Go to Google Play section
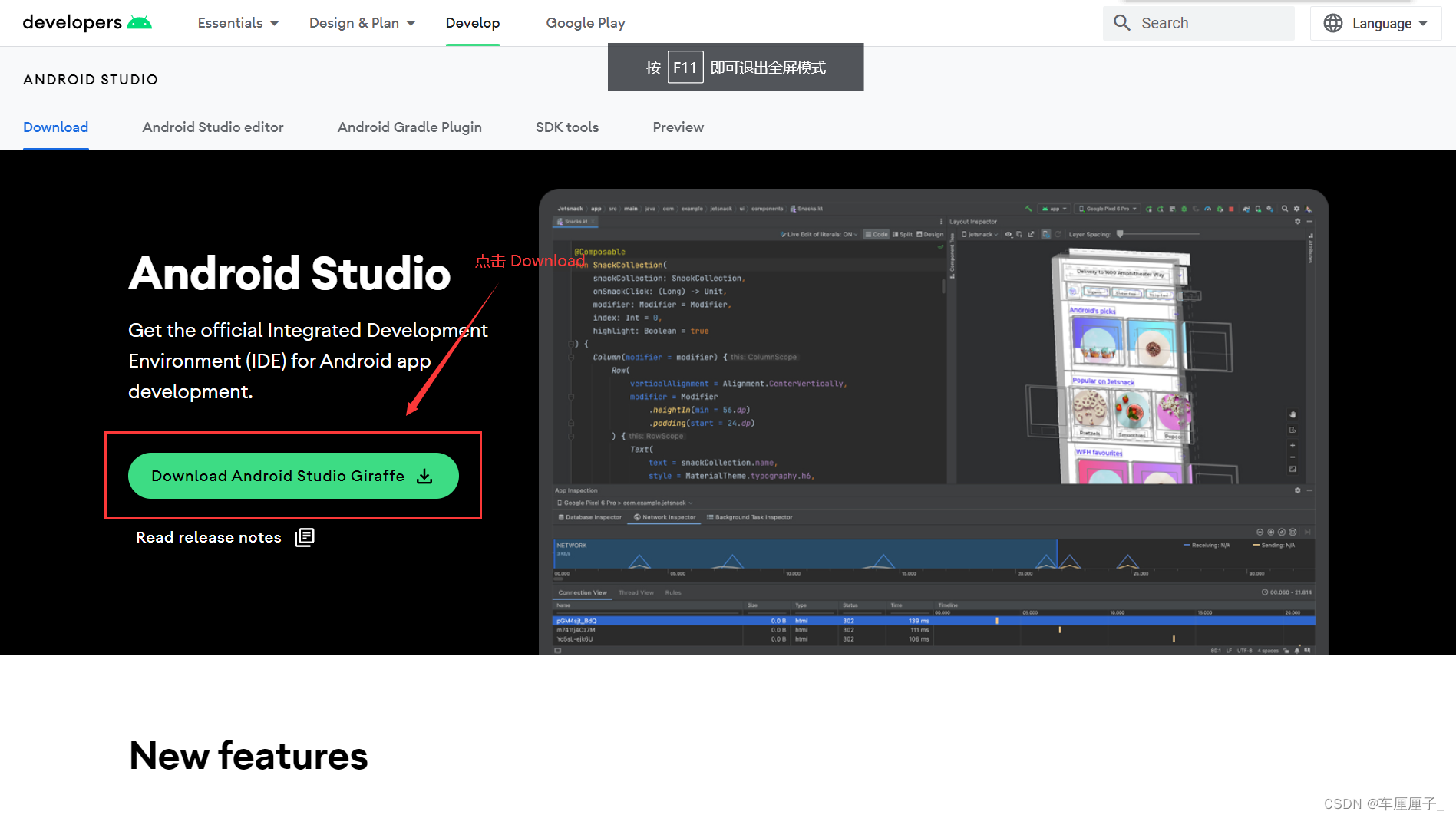This screenshot has height=818, width=1456. [586, 23]
